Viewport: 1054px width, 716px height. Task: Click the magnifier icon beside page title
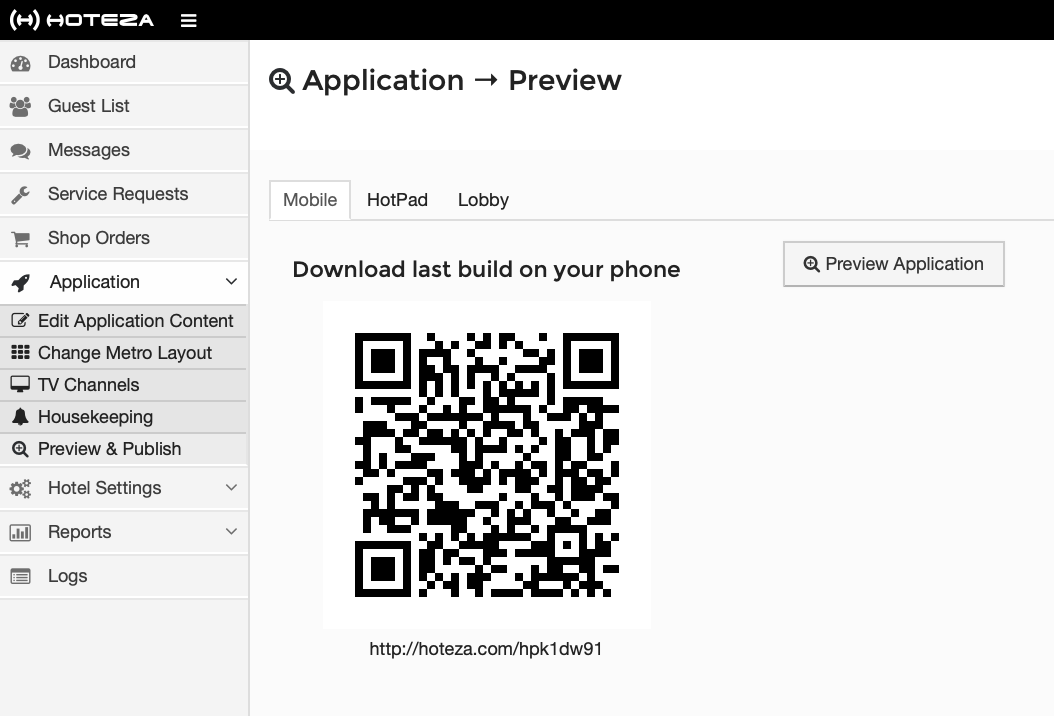click(282, 81)
